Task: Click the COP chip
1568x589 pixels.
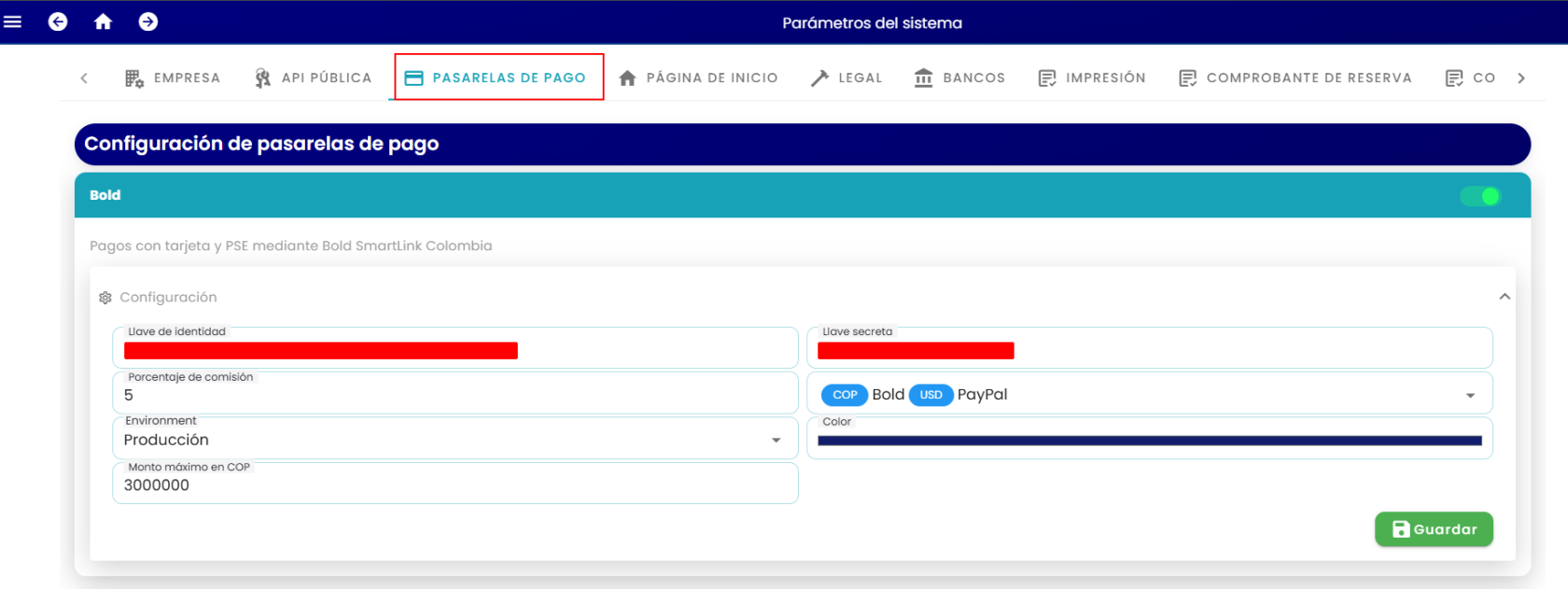Action: [845, 395]
